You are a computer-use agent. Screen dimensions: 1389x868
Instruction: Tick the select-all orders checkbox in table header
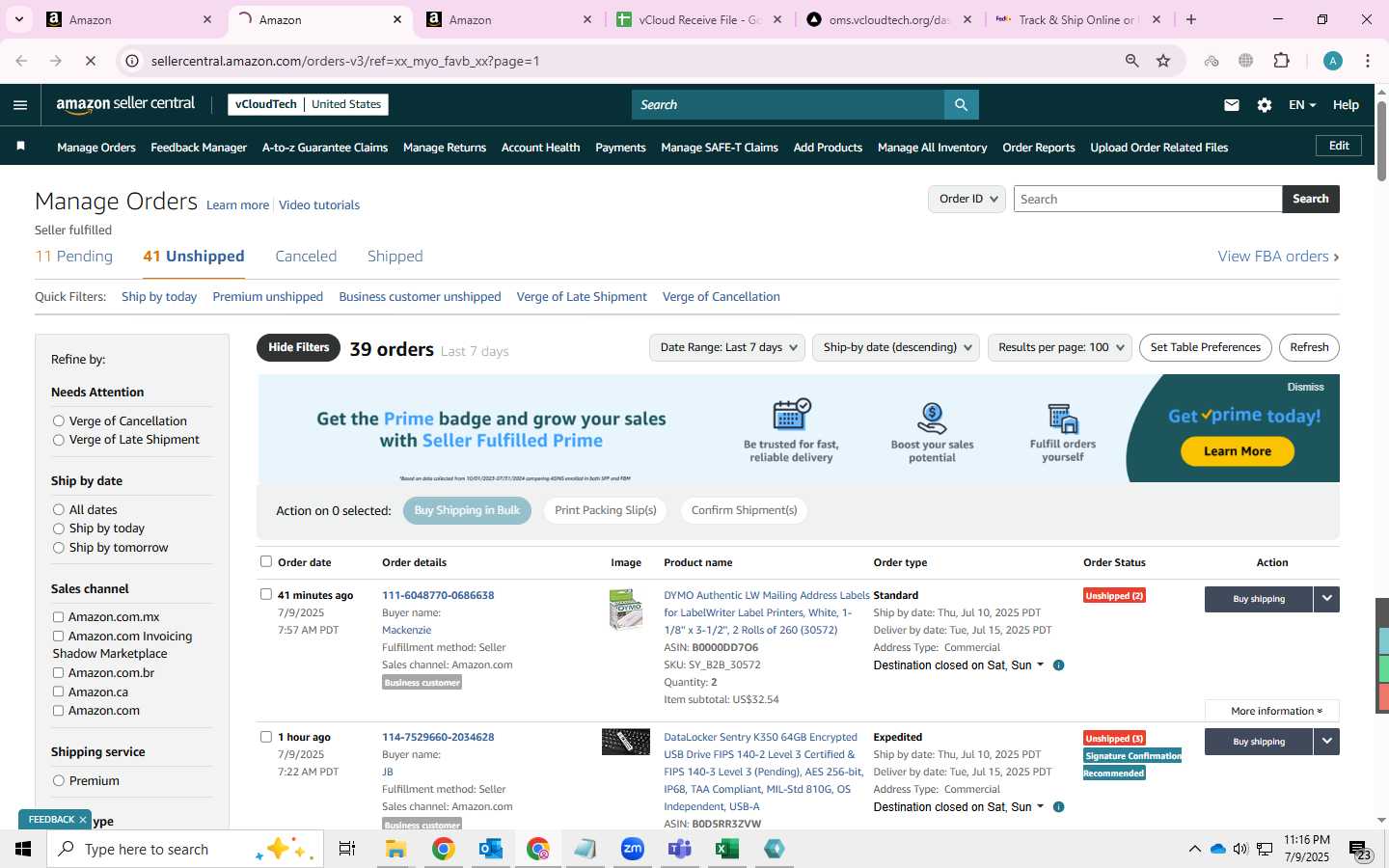coord(266,561)
